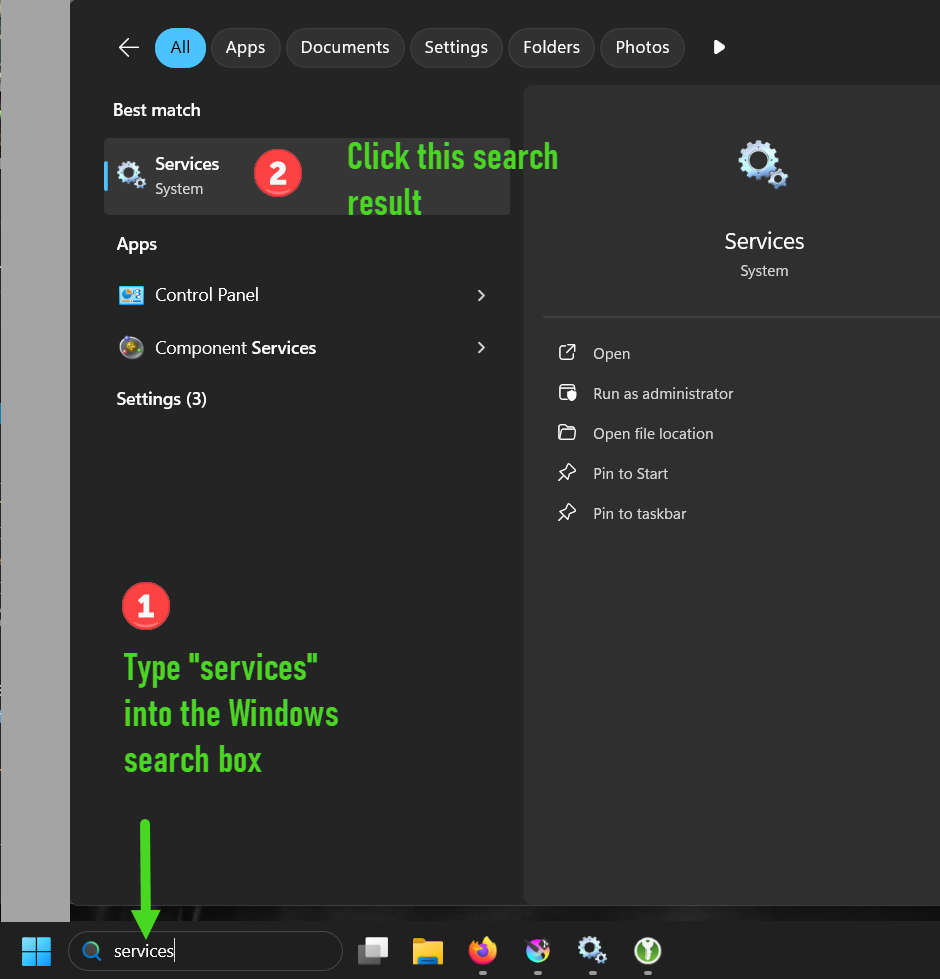This screenshot has width=940, height=979.
Task: Choose Open file location
Action: (x=652, y=434)
